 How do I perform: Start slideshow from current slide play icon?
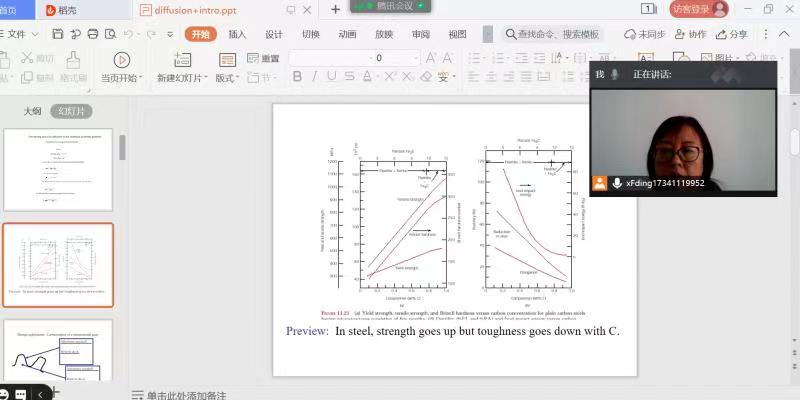point(121,60)
